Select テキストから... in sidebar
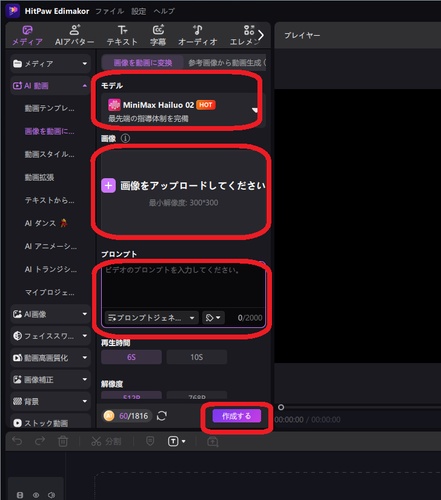The height and width of the screenshot is (500, 441). pos(49,200)
